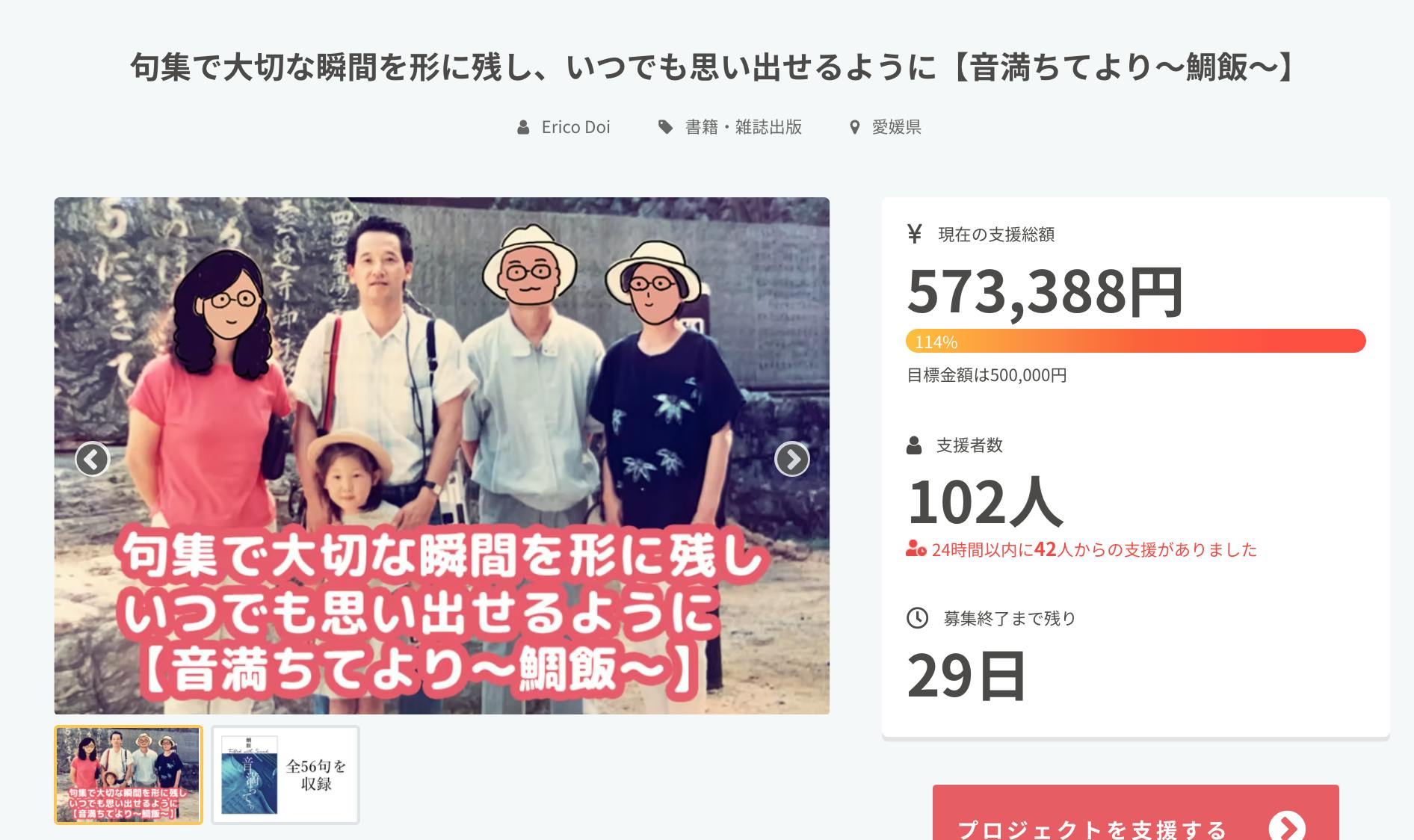Click the yen icon next to 現在の支援総額

(915, 234)
